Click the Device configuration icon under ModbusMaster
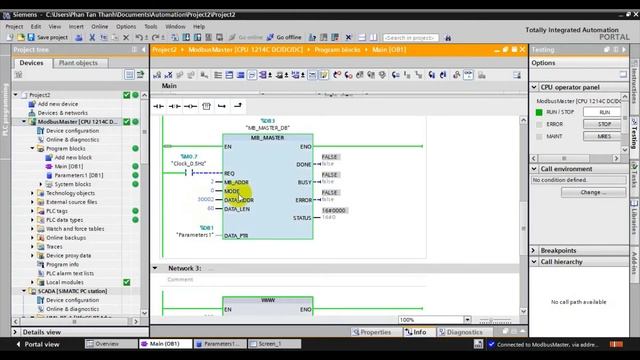This screenshot has width=640, height=360. tap(40, 131)
